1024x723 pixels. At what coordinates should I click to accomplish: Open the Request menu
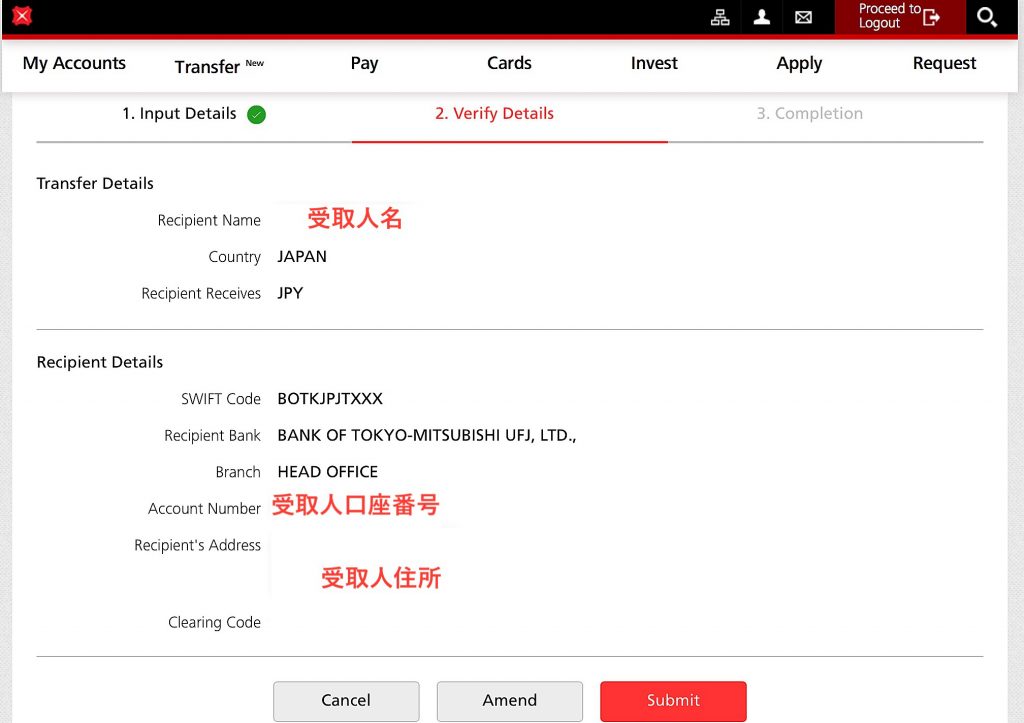tap(944, 63)
